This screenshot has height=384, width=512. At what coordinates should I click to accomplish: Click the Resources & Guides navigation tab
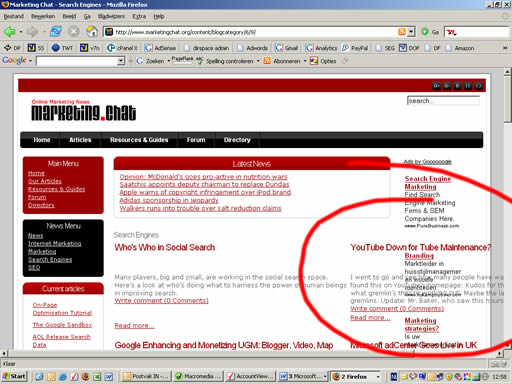pyautogui.click(x=139, y=140)
